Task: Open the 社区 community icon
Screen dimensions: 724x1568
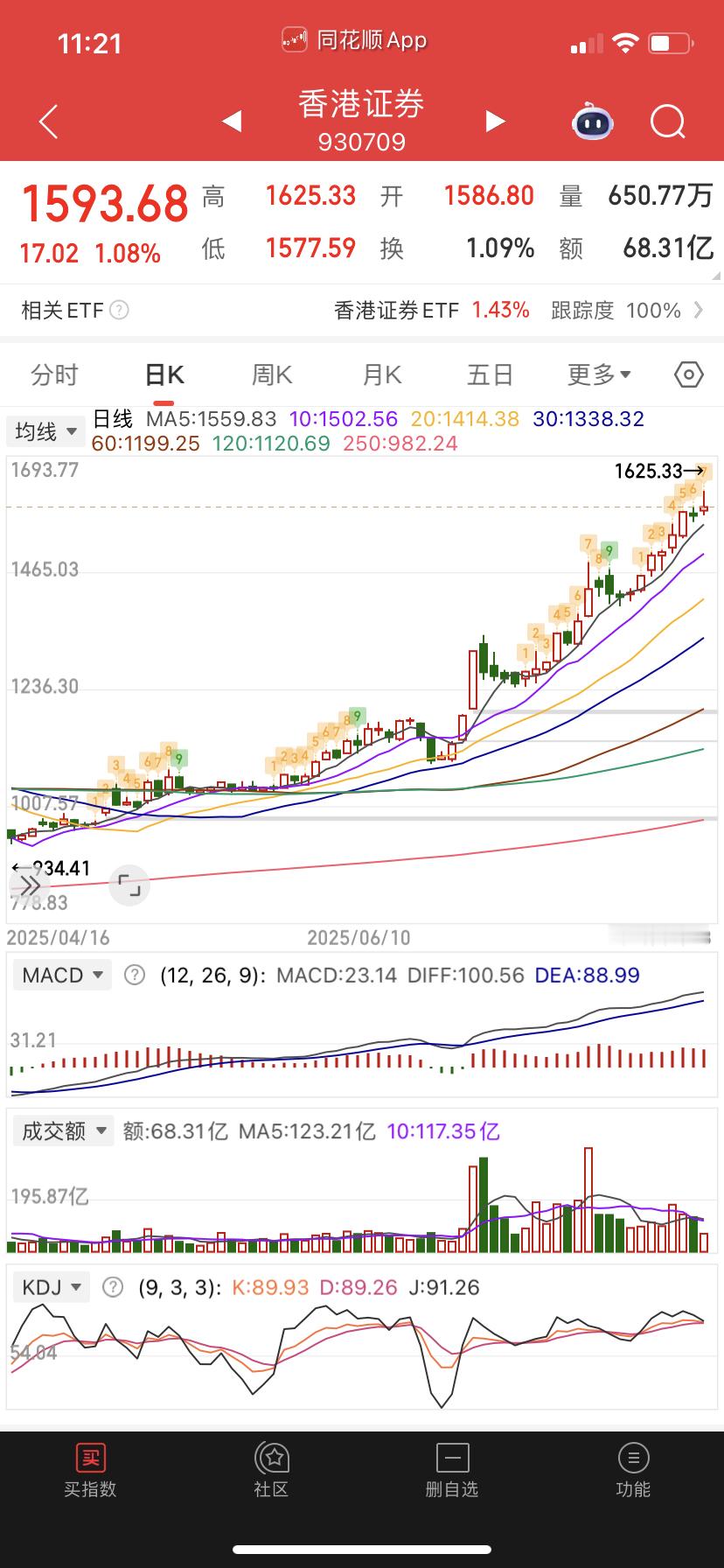Action: click(x=271, y=1470)
